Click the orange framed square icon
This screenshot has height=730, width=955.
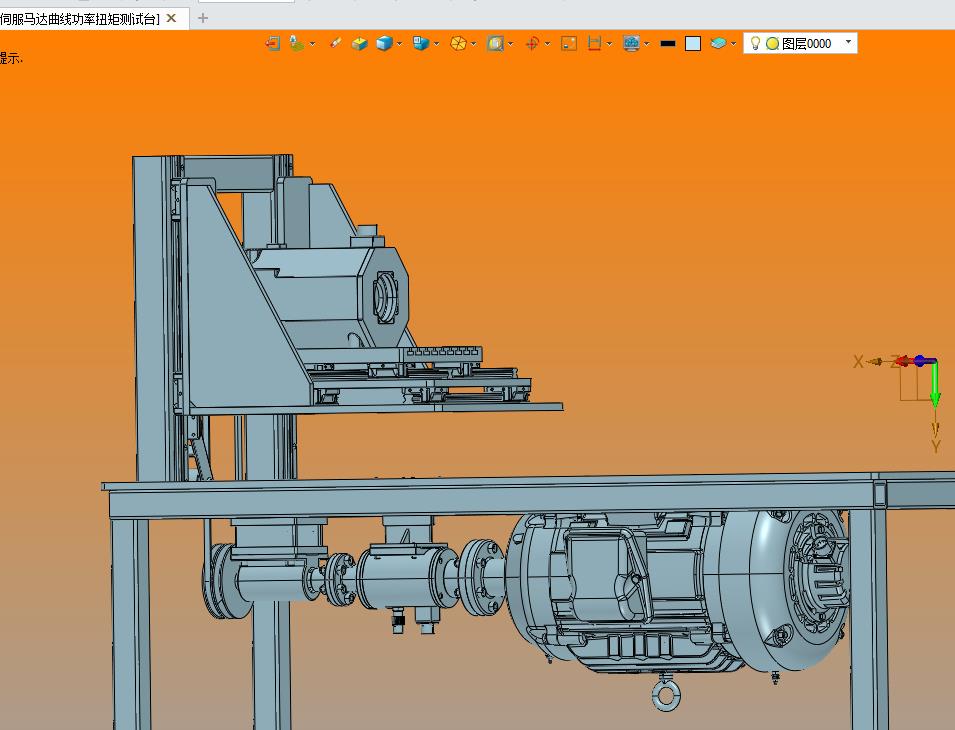(x=569, y=43)
